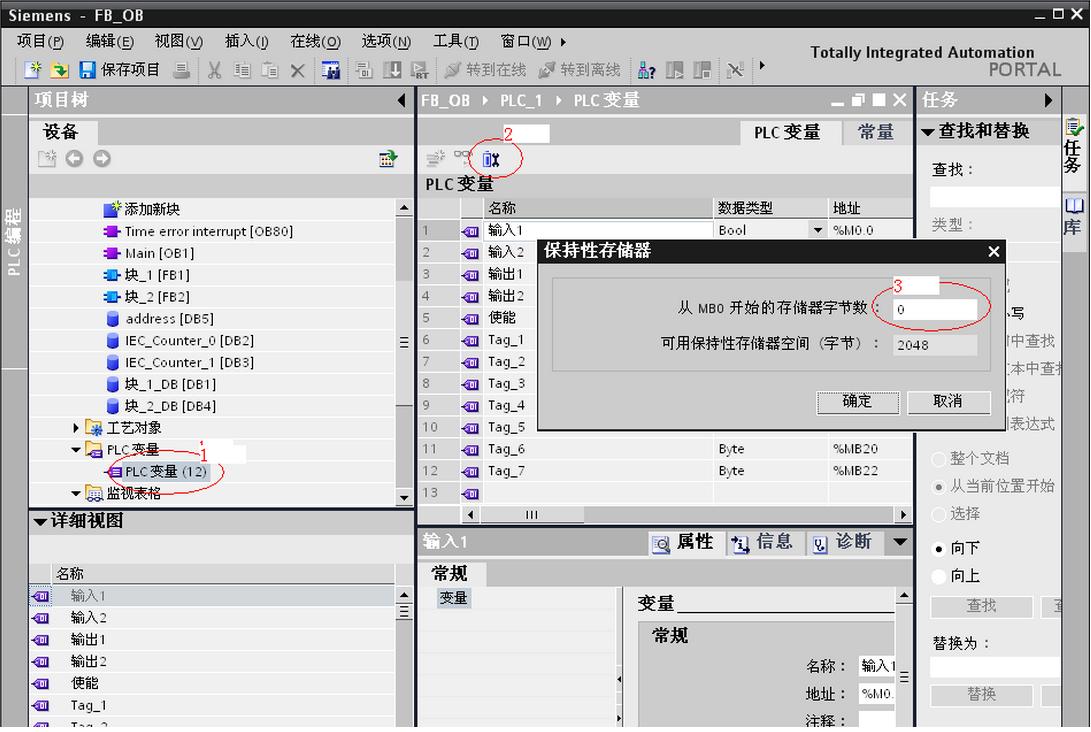
Task: Switch to the 信息 inspector tab
Action: pos(762,542)
